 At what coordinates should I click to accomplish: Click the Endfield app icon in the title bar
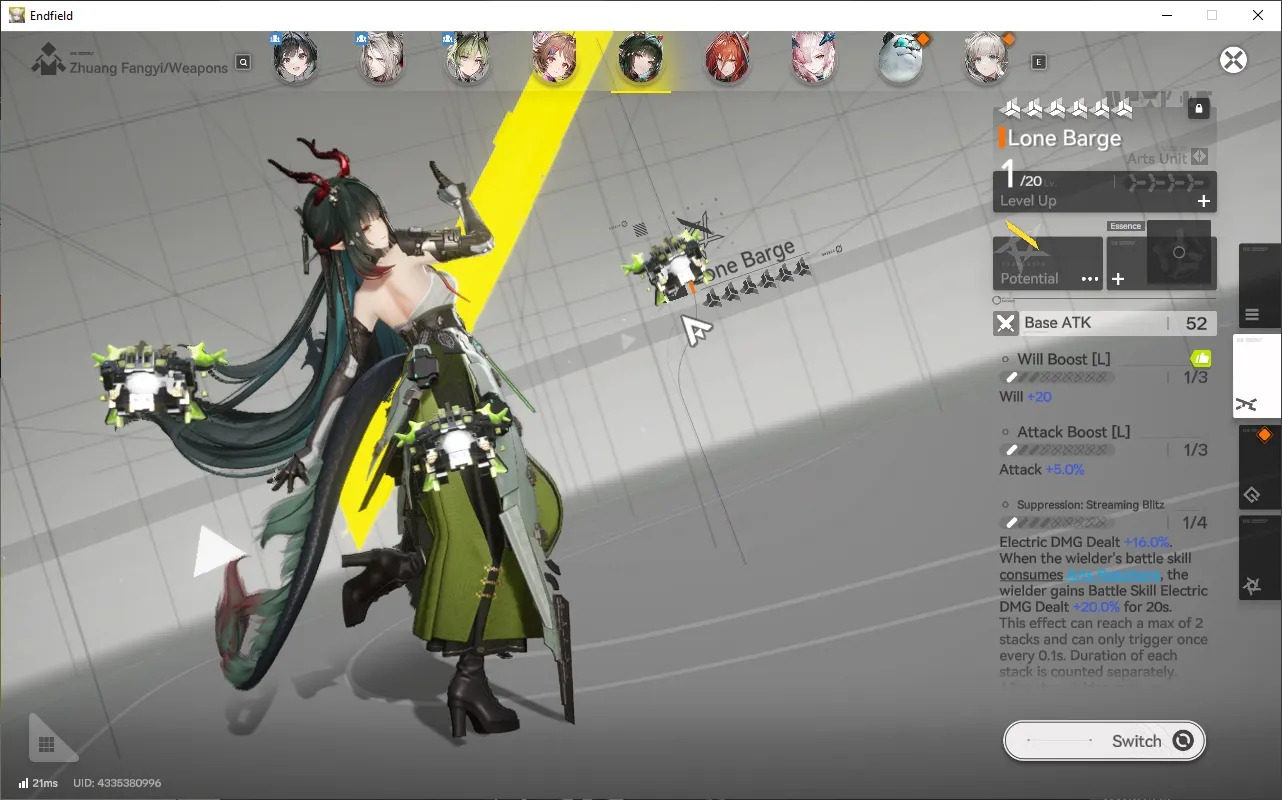tap(16, 15)
